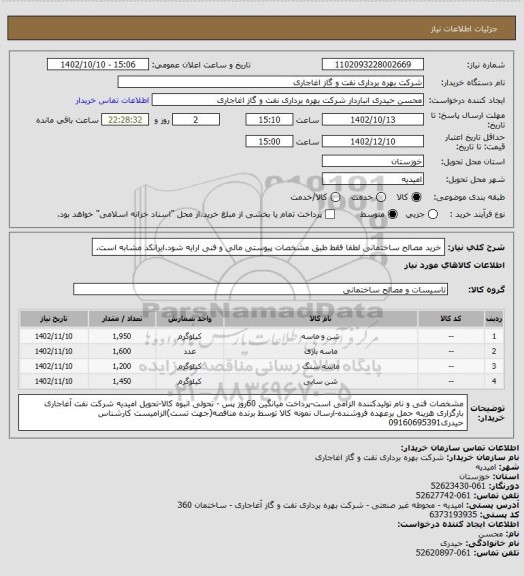Click the quantity cell 1,950

point(122,336)
